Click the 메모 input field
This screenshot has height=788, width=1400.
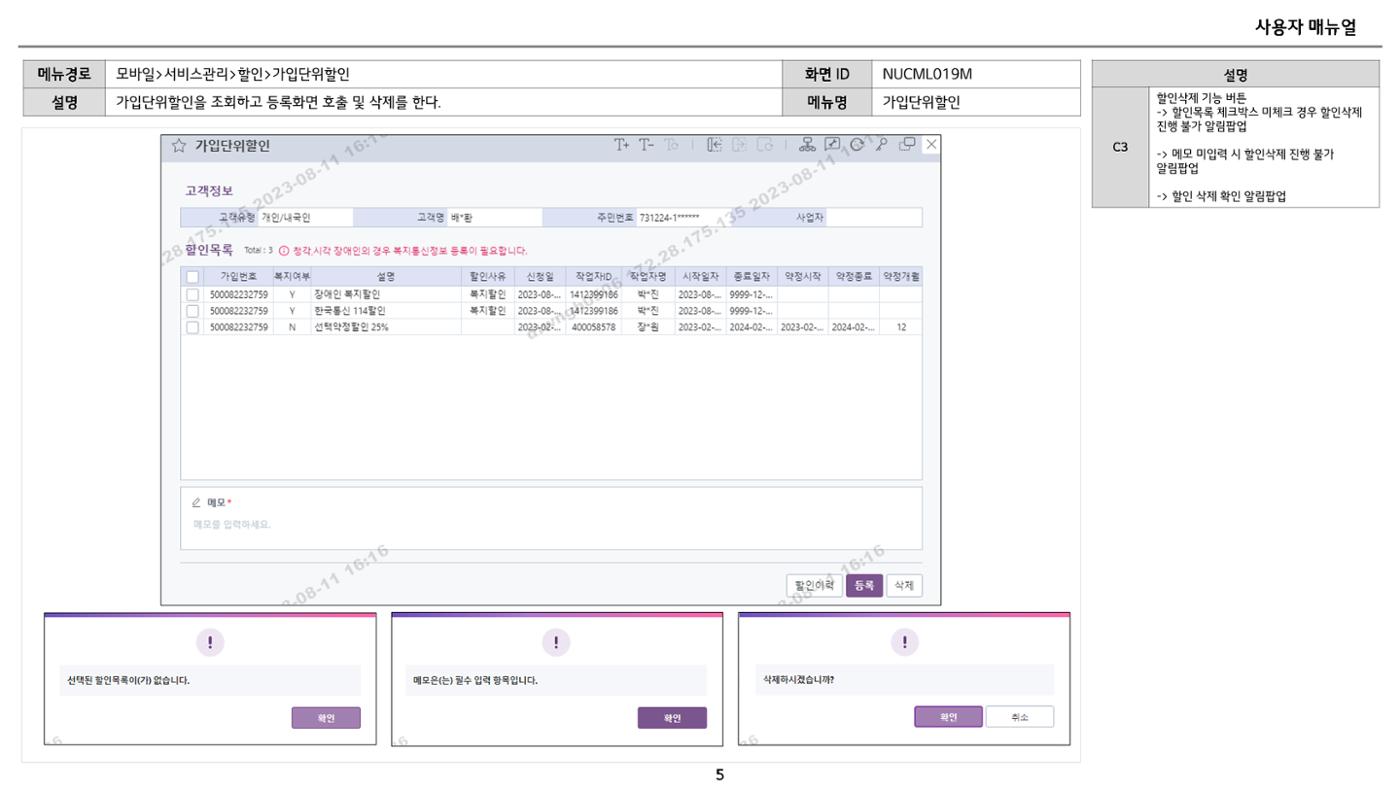coord(551,524)
